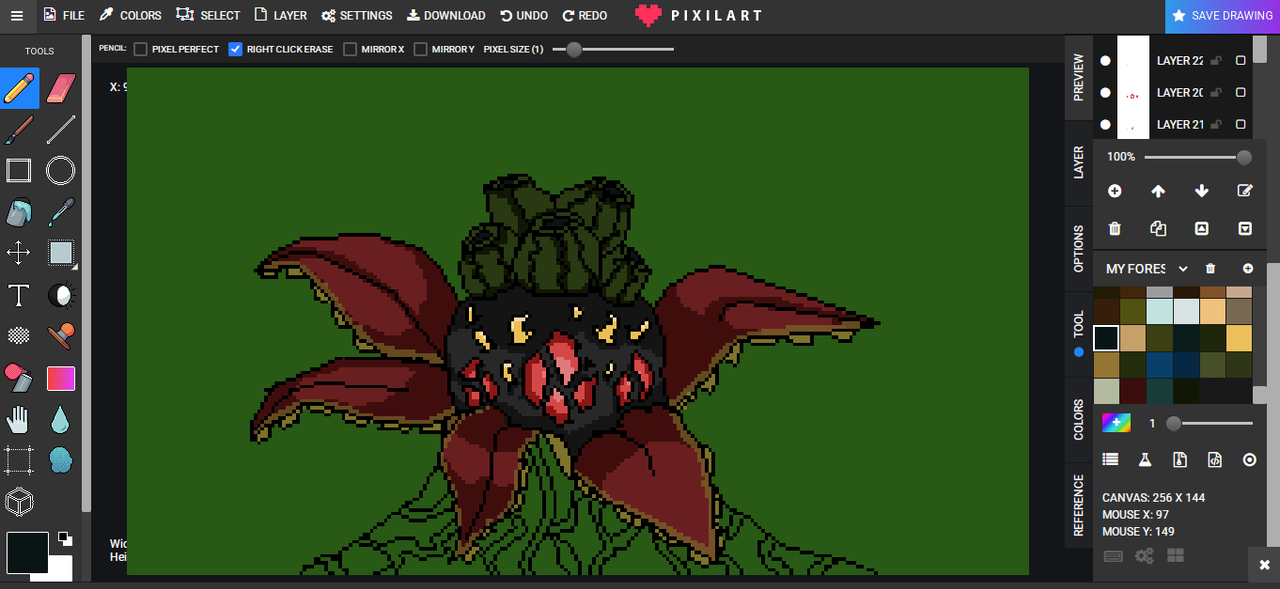Open the File menu
The height and width of the screenshot is (589, 1280).
tap(64, 16)
